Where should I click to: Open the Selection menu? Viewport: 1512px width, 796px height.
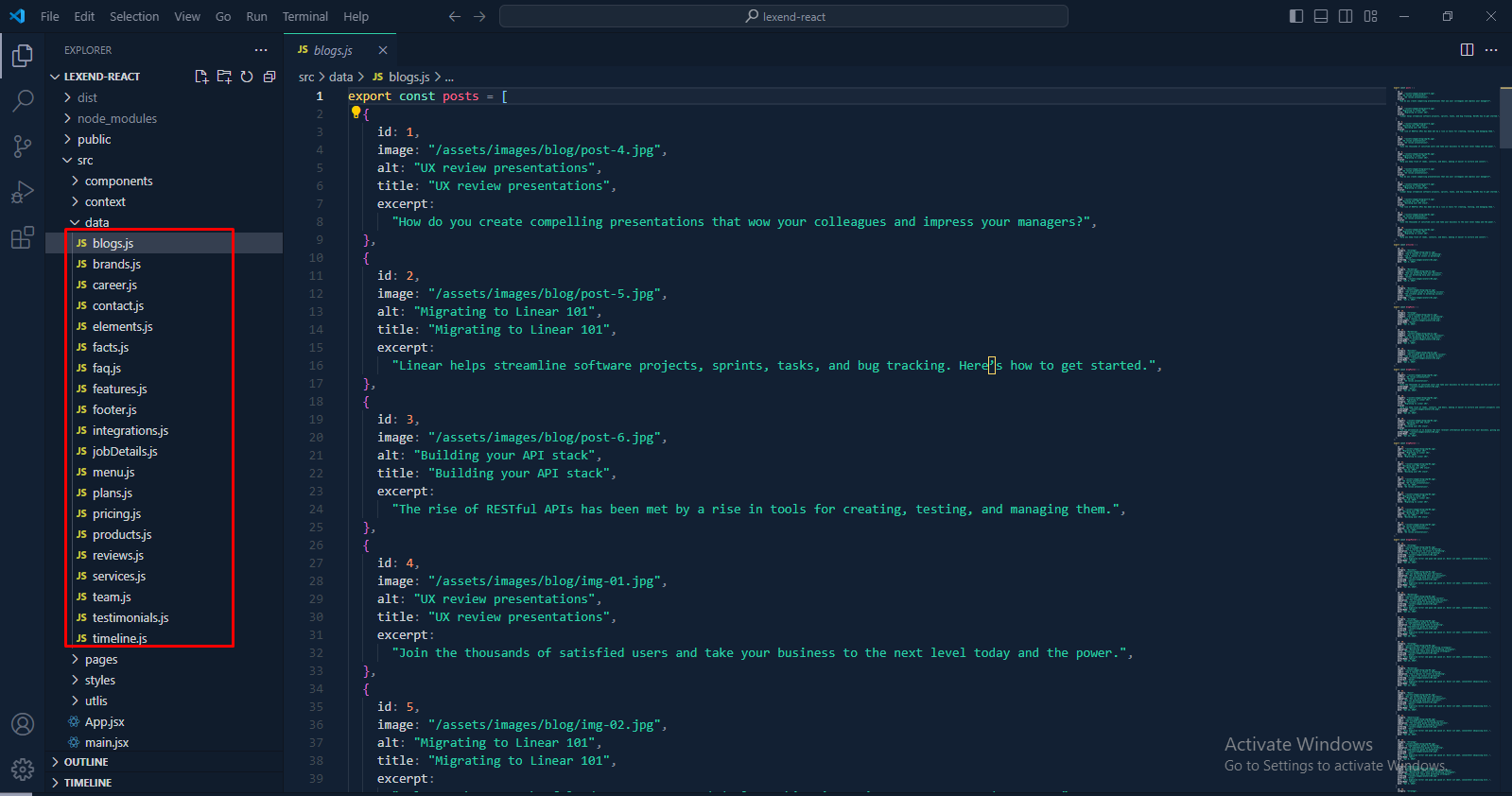134,16
